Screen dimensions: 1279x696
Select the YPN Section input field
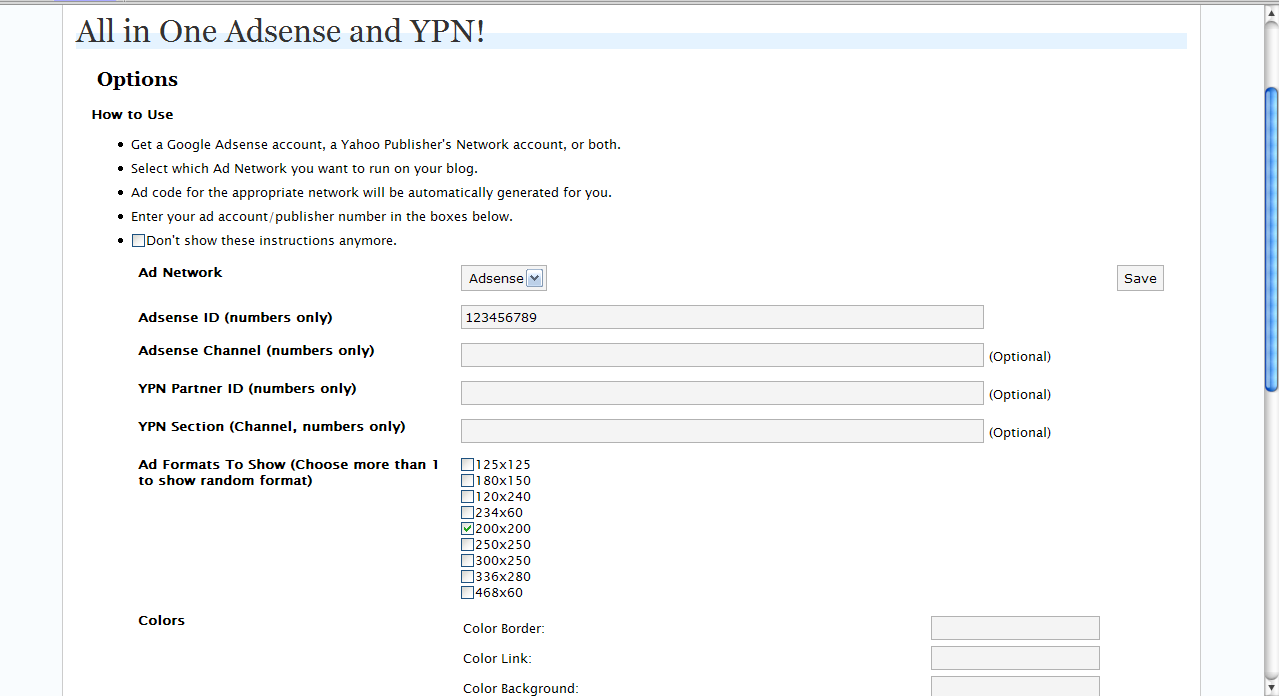(x=721, y=431)
